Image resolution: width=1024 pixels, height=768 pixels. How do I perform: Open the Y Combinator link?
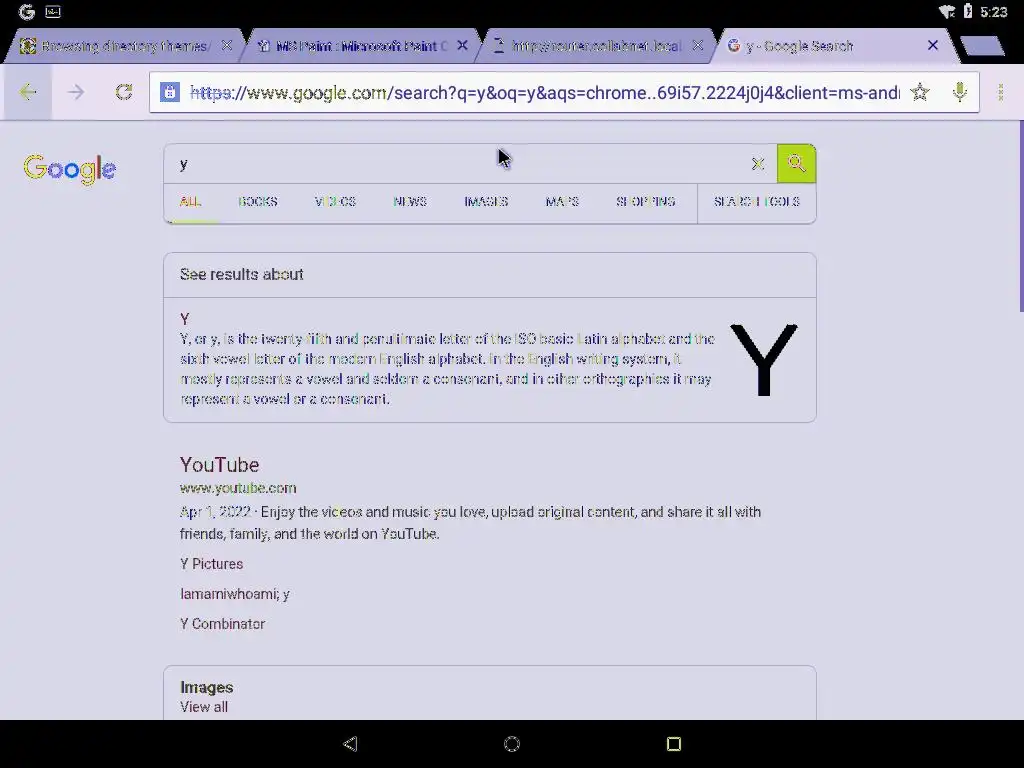(x=223, y=624)
